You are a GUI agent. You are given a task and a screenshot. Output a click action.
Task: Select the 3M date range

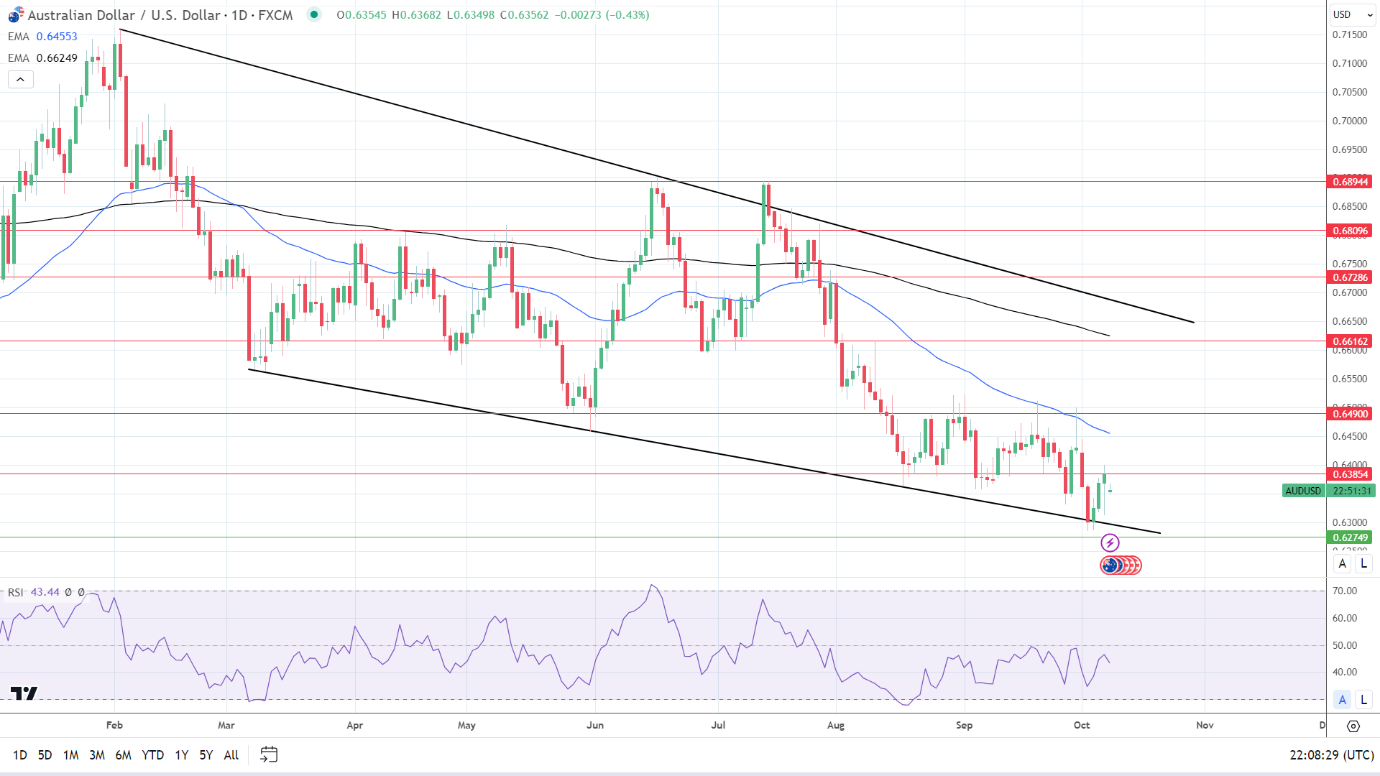tap(97, 755)
